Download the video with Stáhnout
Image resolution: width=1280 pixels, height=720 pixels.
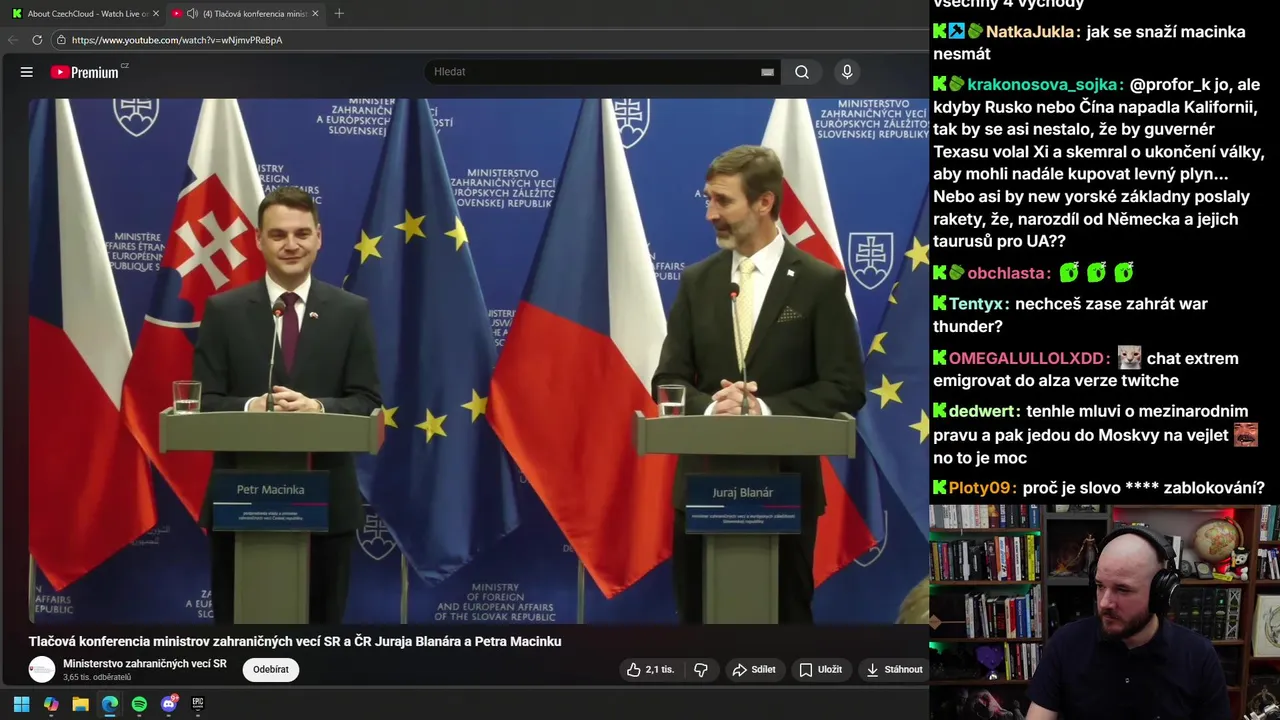coord(894,670)
